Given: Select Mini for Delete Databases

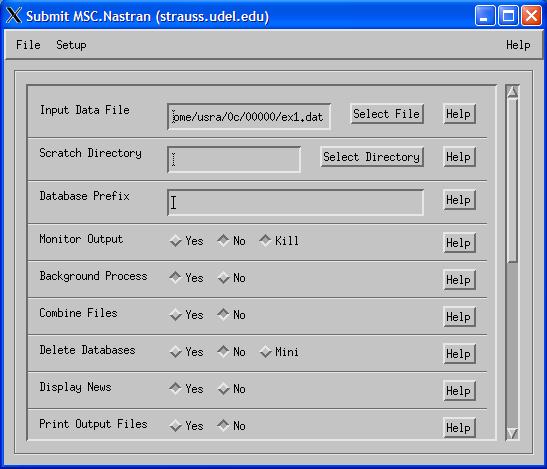Looking at the screenshot, I should (279, 352).
